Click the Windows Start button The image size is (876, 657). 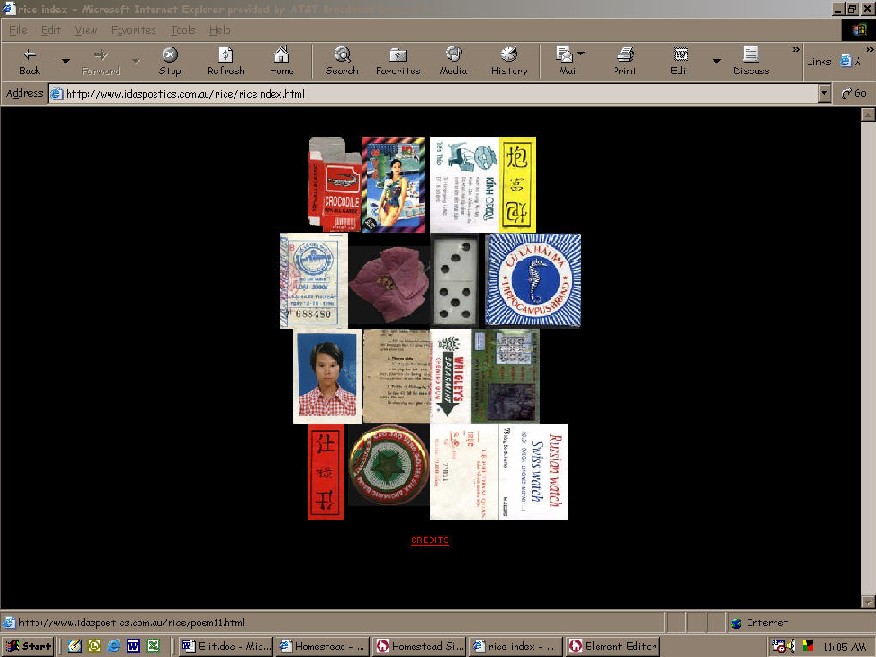[28, 646]
